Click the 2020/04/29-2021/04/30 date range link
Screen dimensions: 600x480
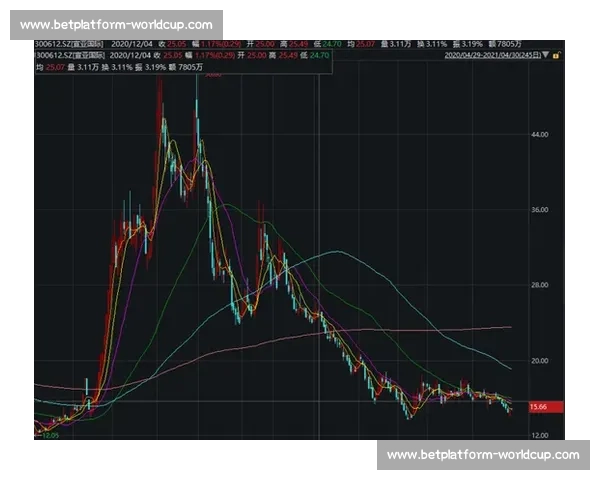coord(492,56)
